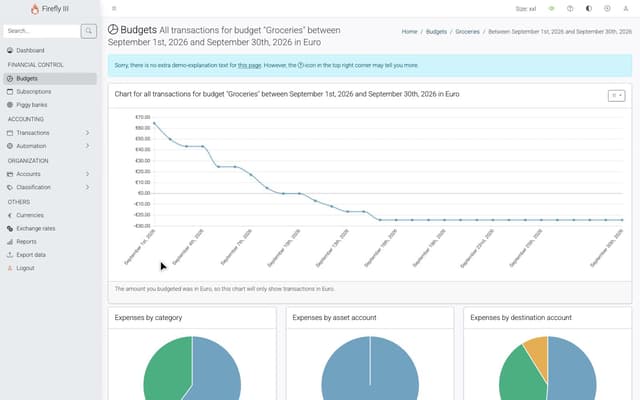Select Budgets in the sidebar
The height and width of the screenshot is (400, 640).
50,78
